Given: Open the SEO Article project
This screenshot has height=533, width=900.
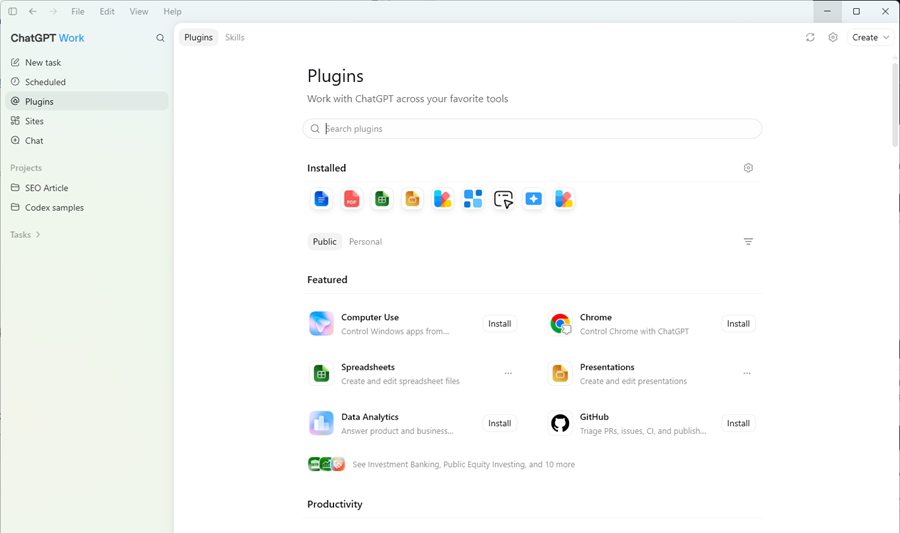Looking at the screenshot, I should tap(87, 188).
